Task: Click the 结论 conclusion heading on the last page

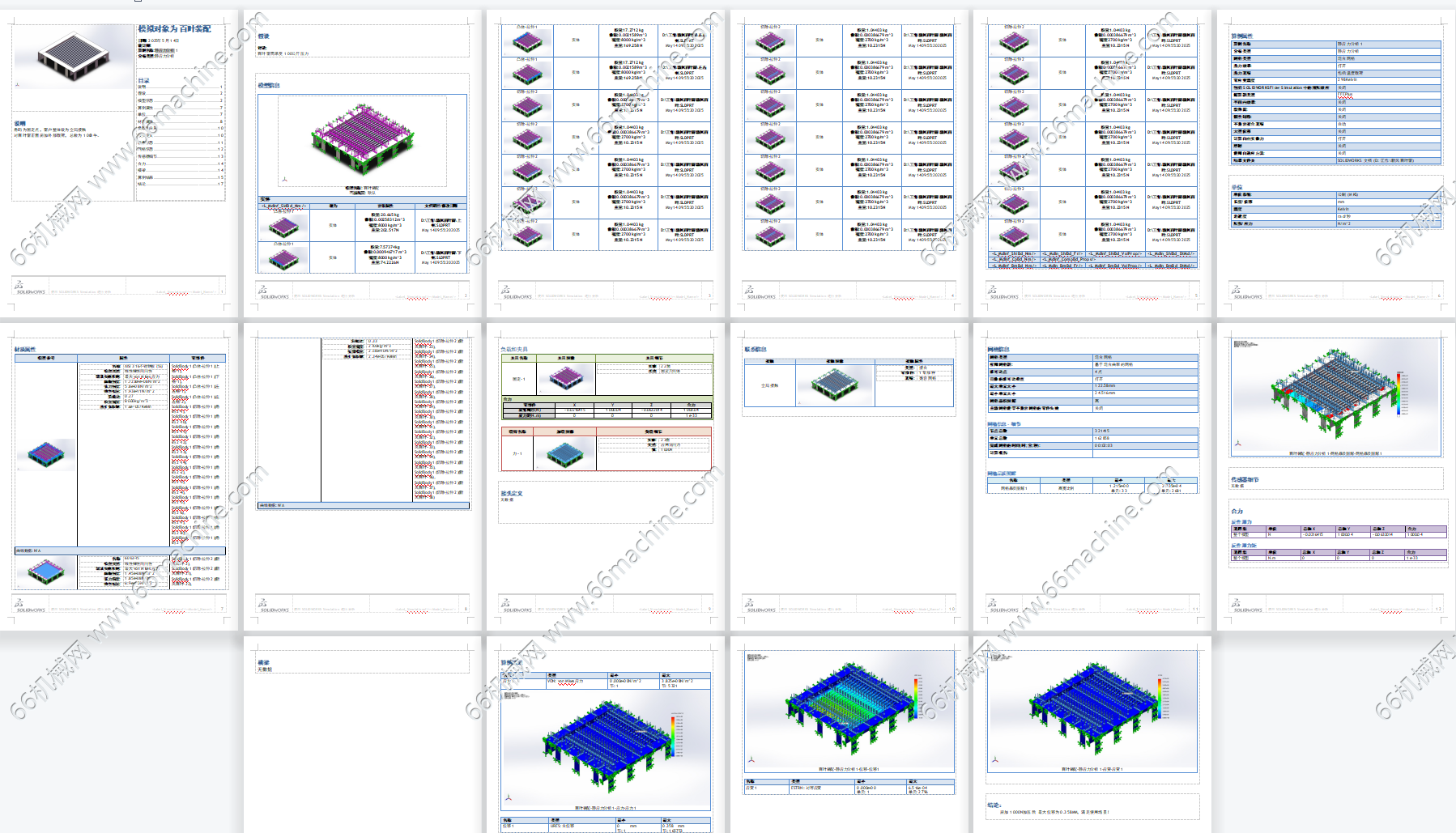Action: [994, 805]
